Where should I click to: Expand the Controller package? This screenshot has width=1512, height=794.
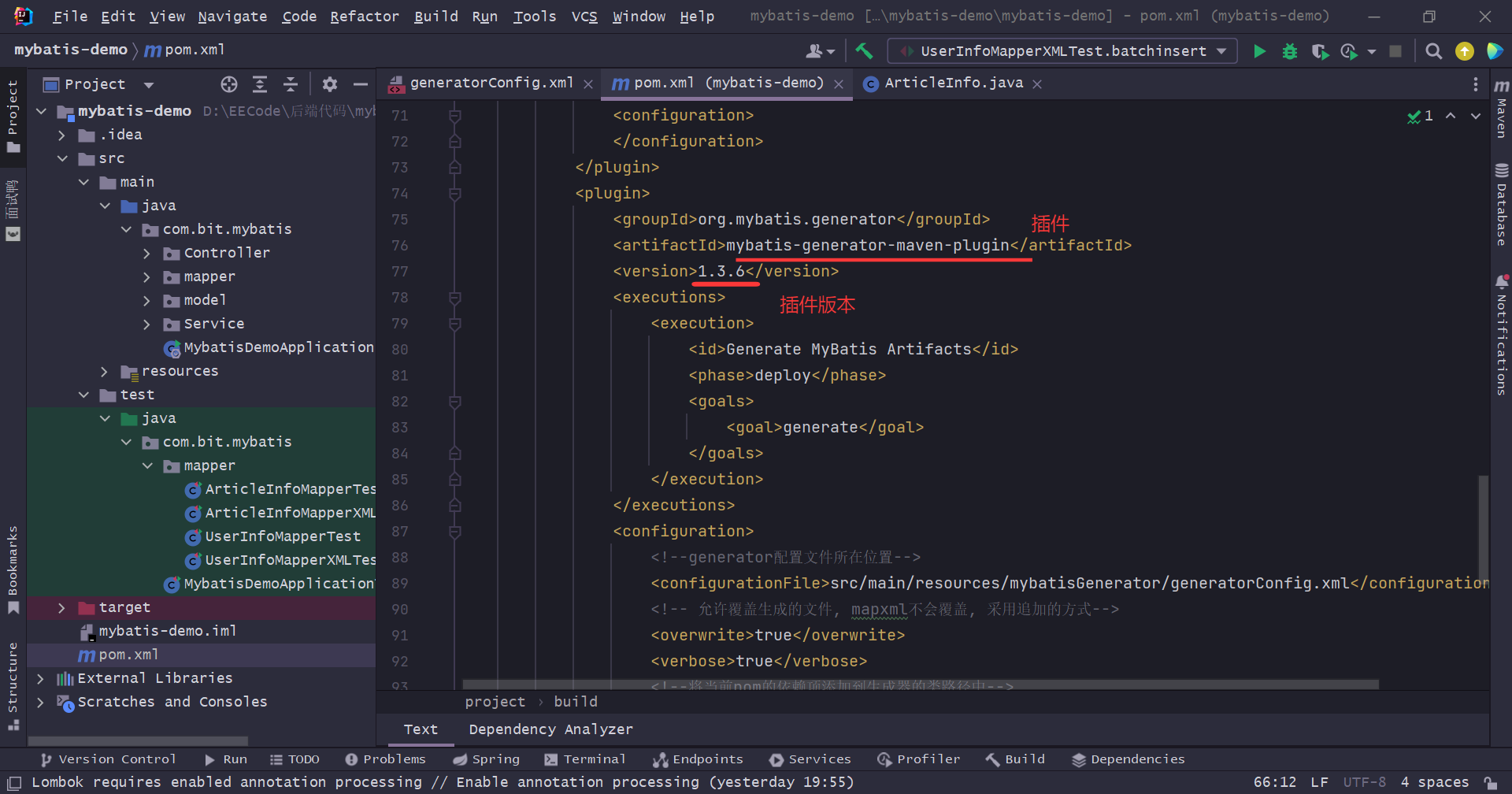pyautogui.click(x=146, y=254)
